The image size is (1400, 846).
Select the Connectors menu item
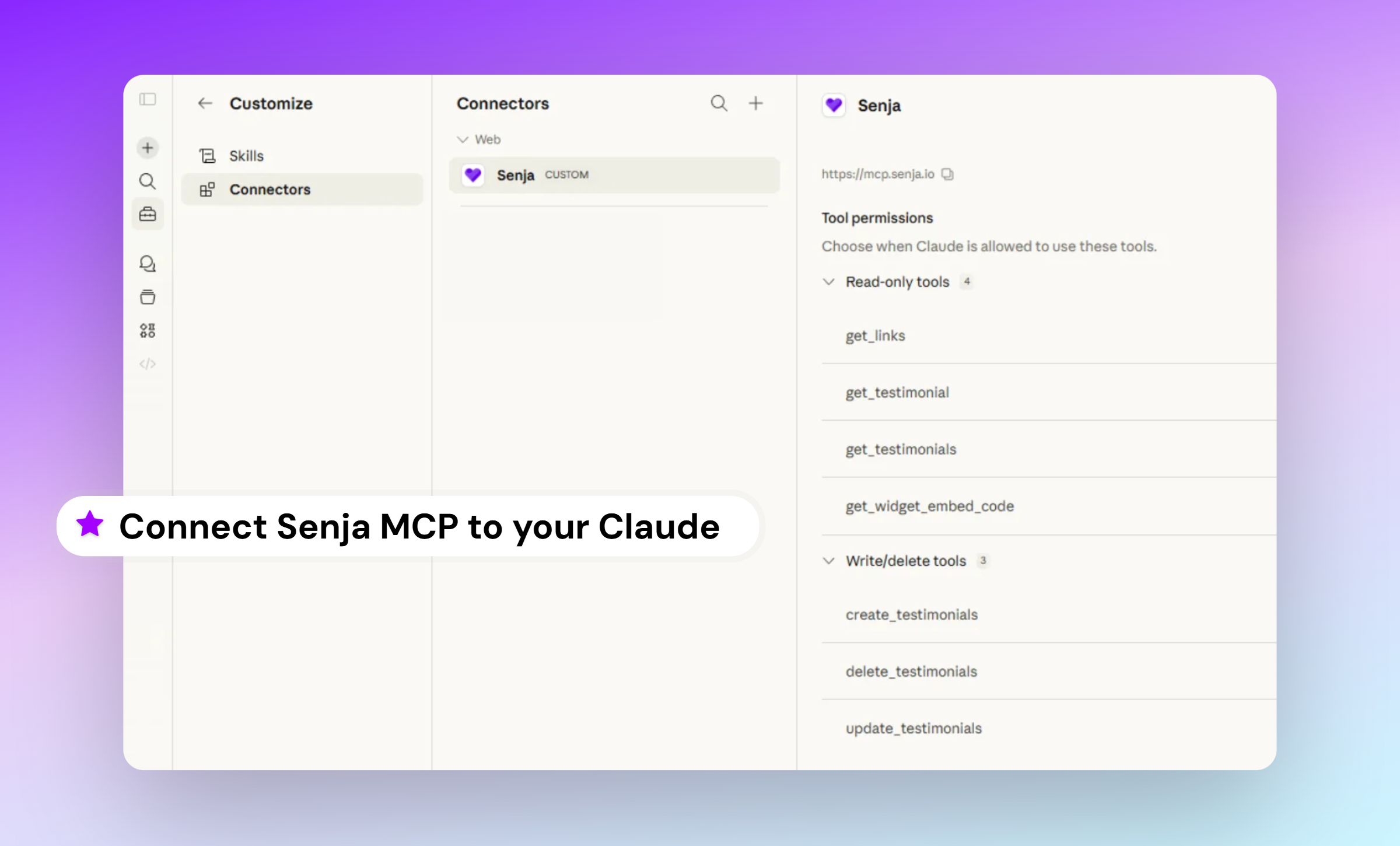pyautogui.click(x=269, y=190)
